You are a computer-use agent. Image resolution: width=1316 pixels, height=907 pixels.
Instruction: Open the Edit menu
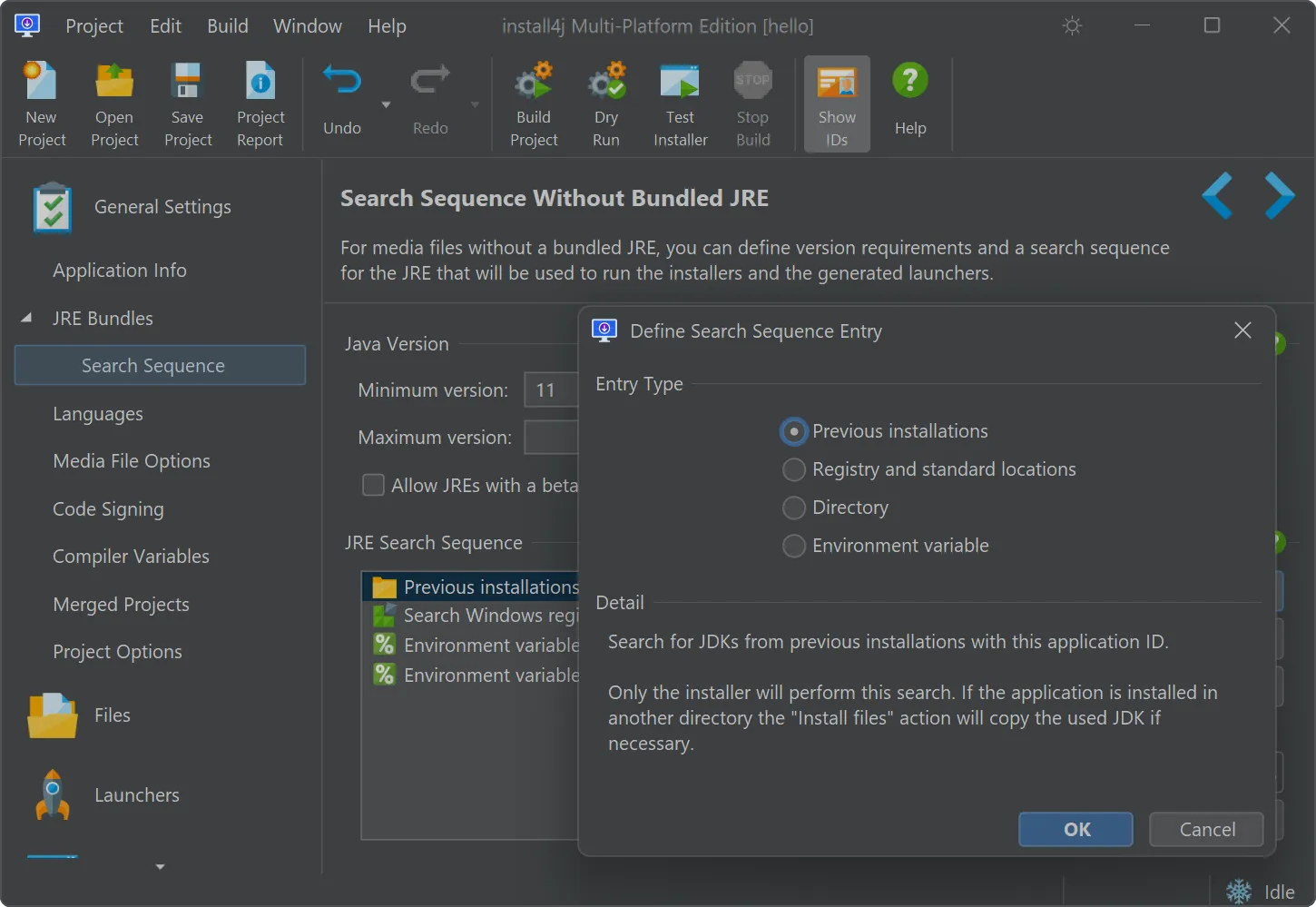(165, 26)
